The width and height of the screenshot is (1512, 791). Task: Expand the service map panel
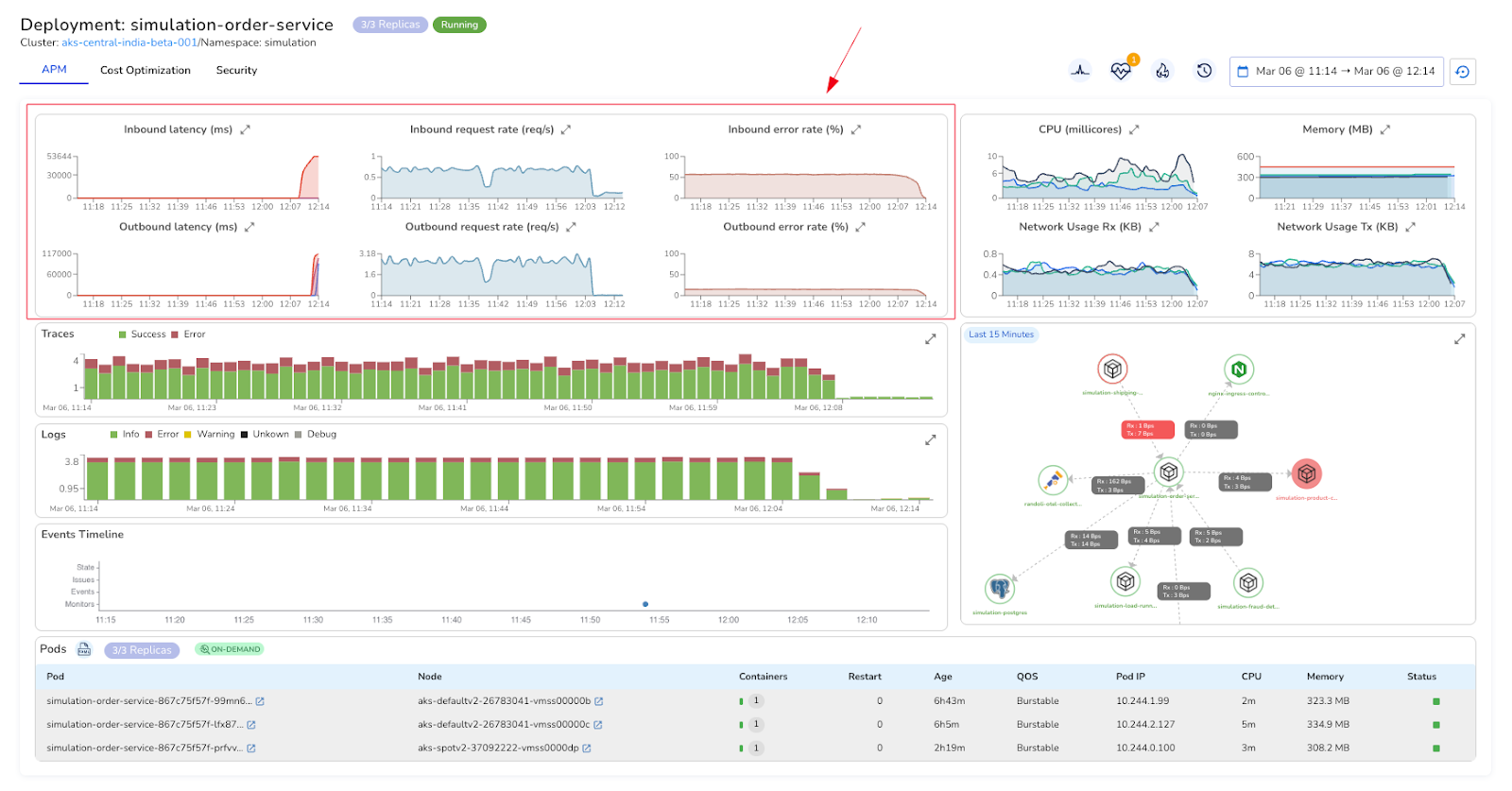tap(1460, 338)
